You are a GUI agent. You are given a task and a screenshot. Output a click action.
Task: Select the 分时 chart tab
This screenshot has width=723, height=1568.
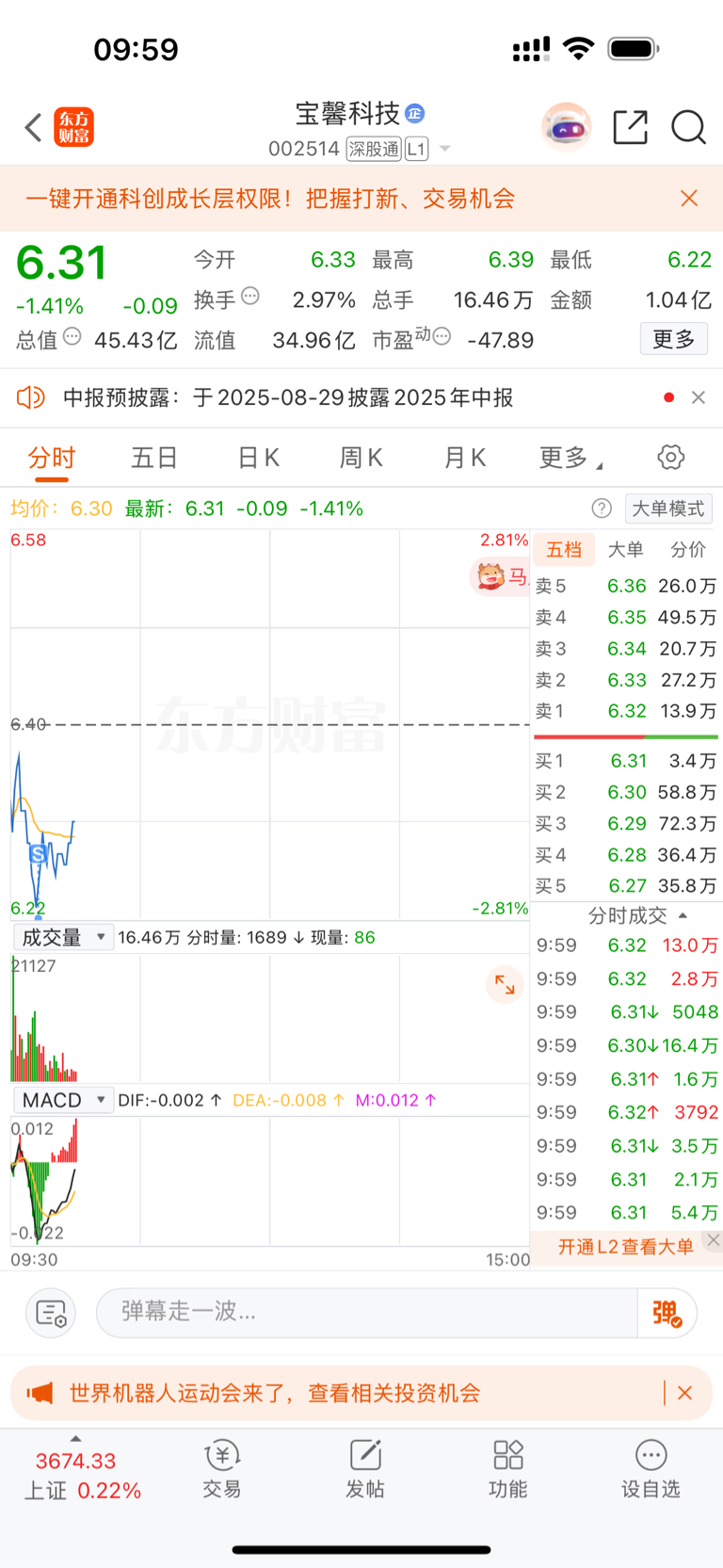(x=52, y=458)
